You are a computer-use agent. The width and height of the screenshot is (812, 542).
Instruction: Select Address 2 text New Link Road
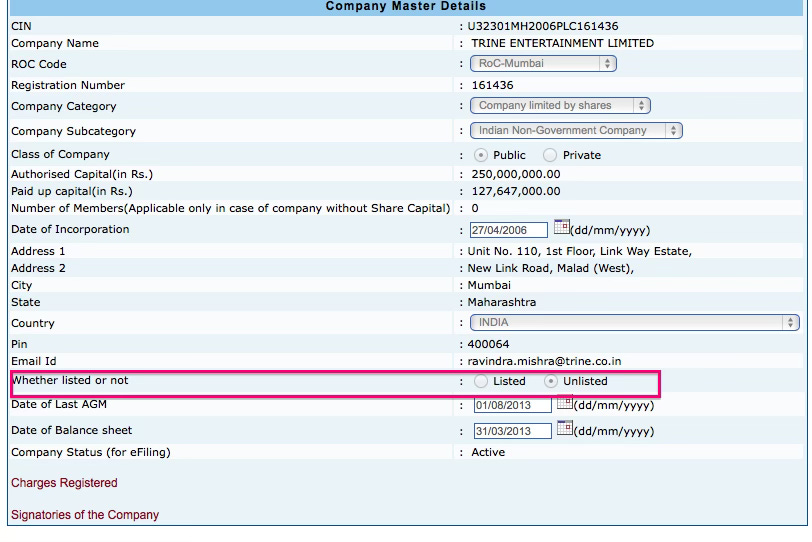click(510, 268)
